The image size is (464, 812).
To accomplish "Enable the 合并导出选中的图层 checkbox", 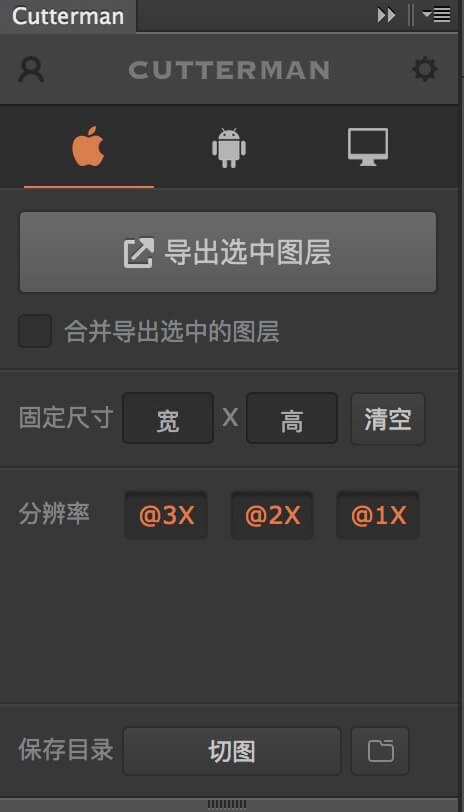I will 35,331.
